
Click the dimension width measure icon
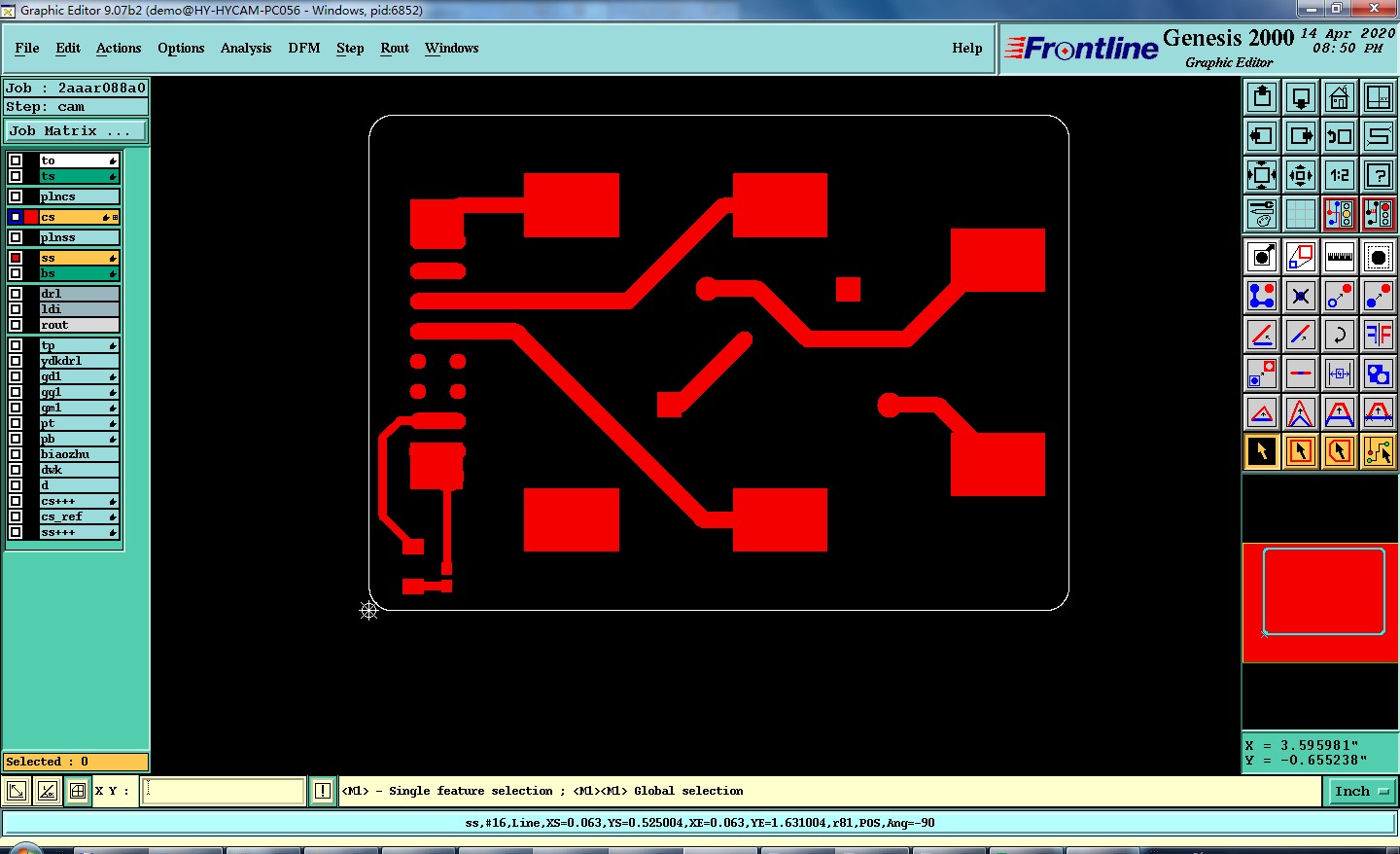coord(1340,374)
